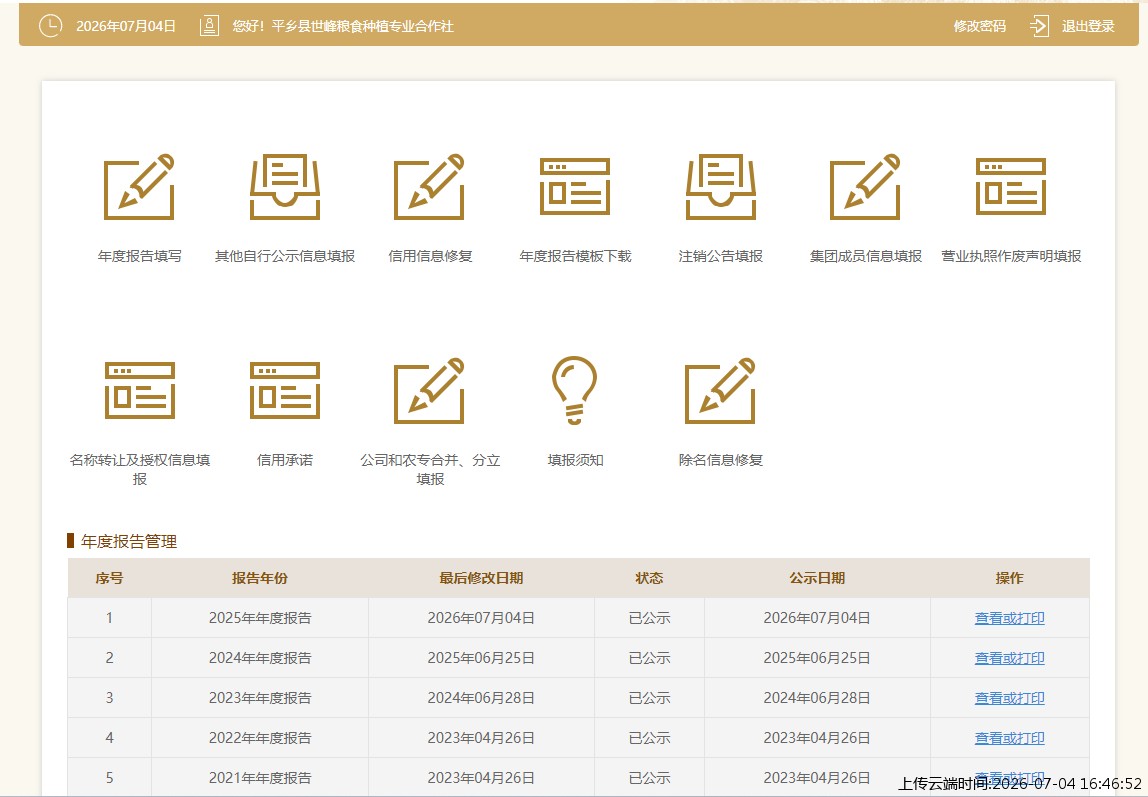The width and height of the screenshot is (1148, 797).
Task: Click the 修改密码 link
Action: 979,26
